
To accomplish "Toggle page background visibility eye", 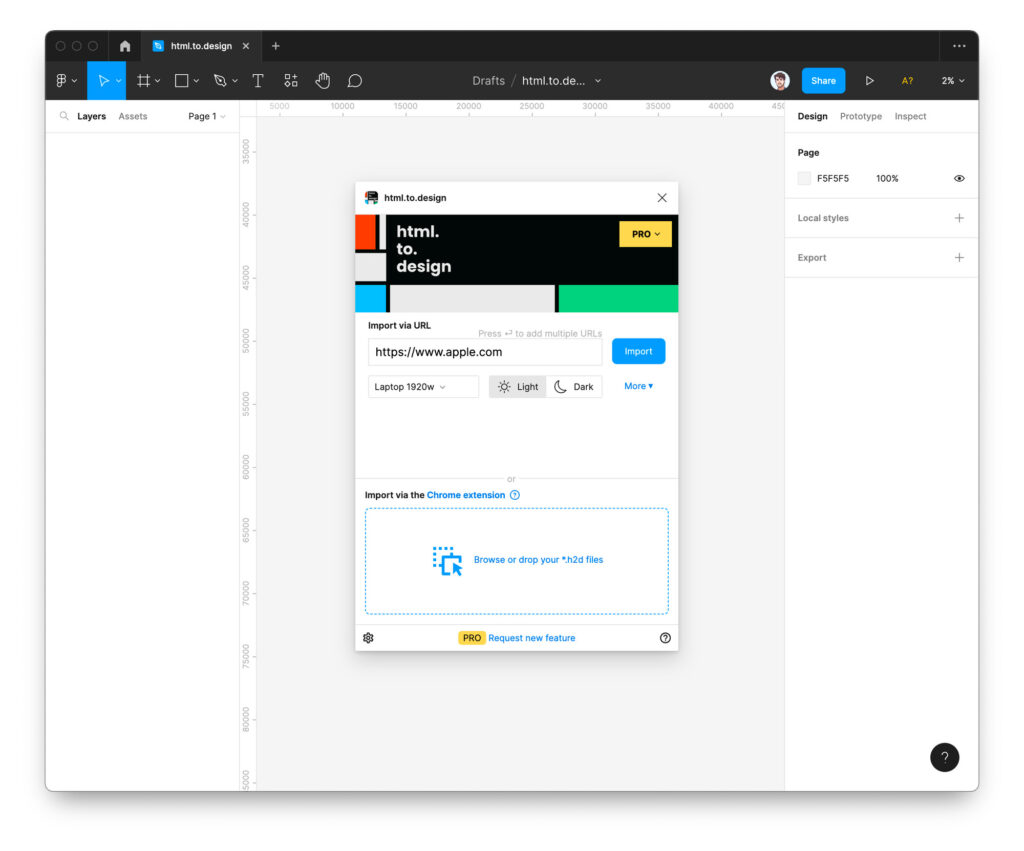I will [x=959, y=179].
